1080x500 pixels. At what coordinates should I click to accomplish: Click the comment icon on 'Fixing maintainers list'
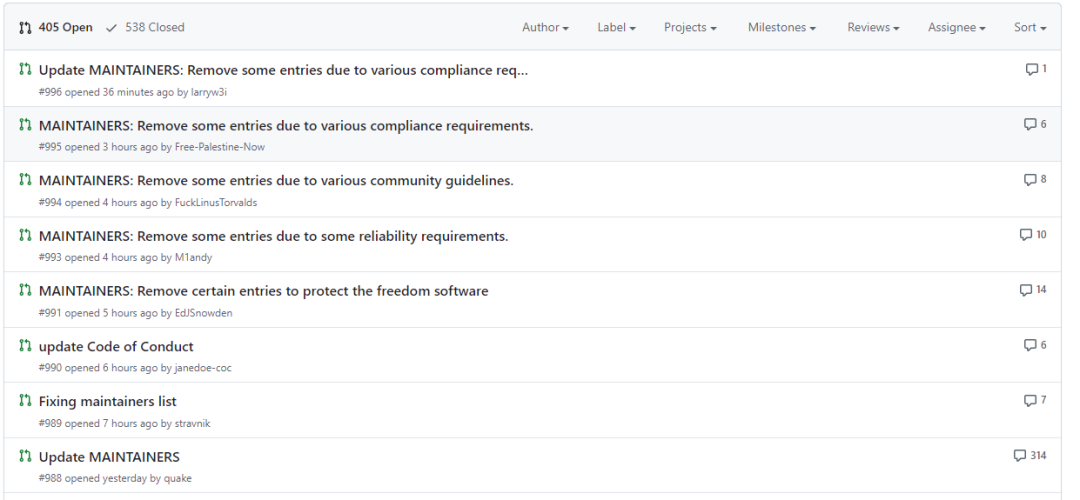tap(1030, 401)
